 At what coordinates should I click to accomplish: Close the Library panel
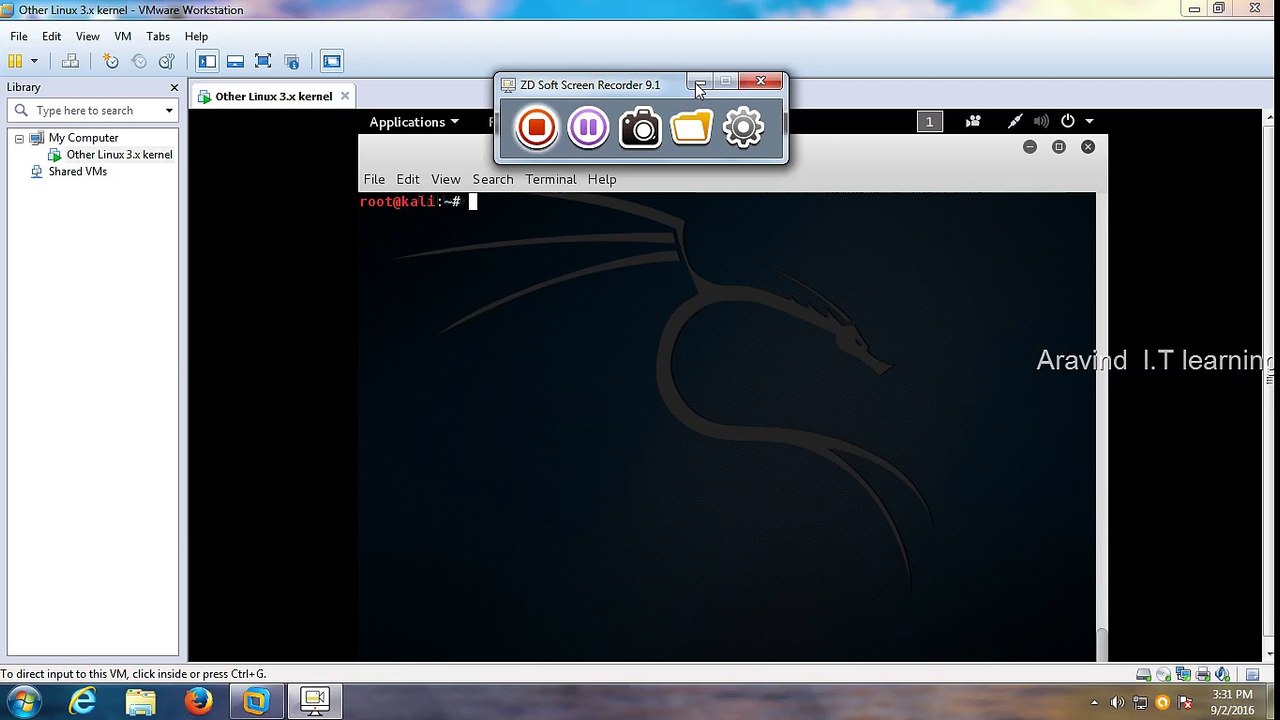tap(174, 87)
